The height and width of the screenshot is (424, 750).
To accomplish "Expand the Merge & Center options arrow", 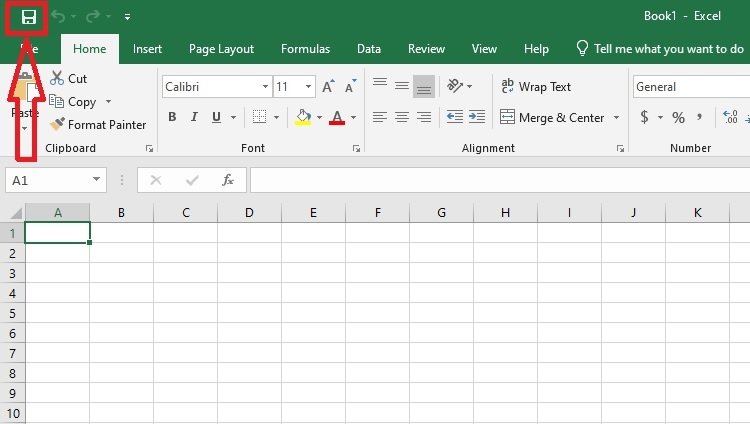I will pyautogui.click(x=617, y=117).
